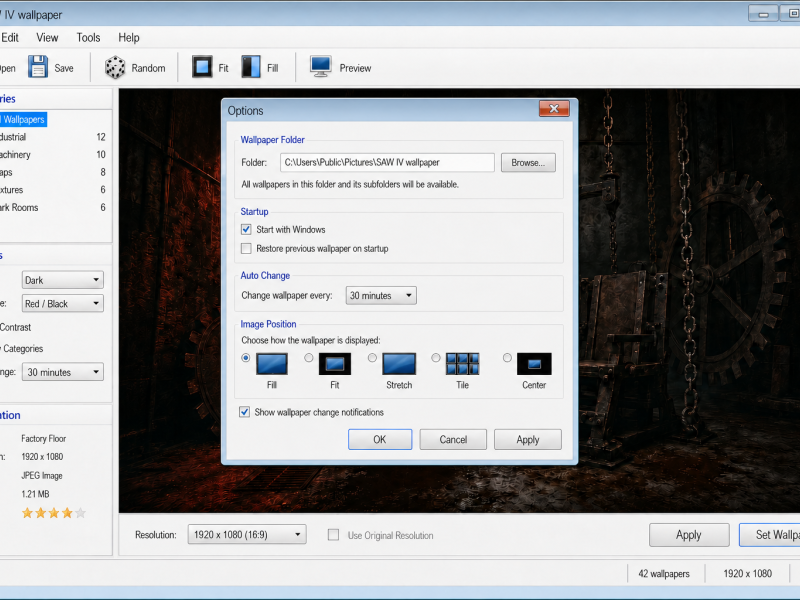Select the Center radio button
800x600 pixels.
point(507,358)
